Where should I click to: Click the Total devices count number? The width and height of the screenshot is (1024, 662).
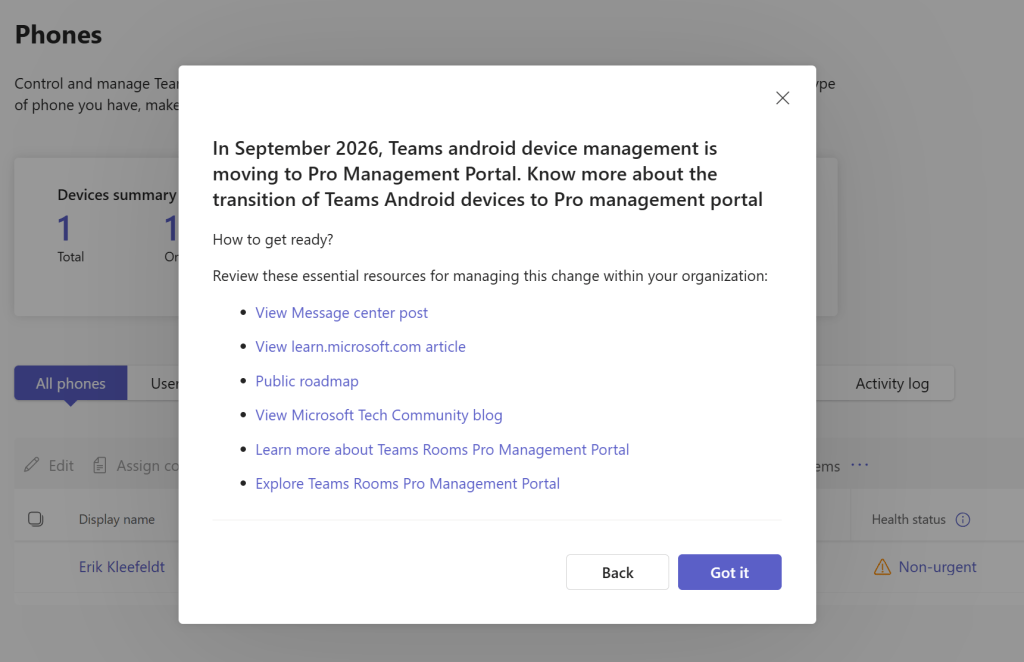[x=64, y=229]
